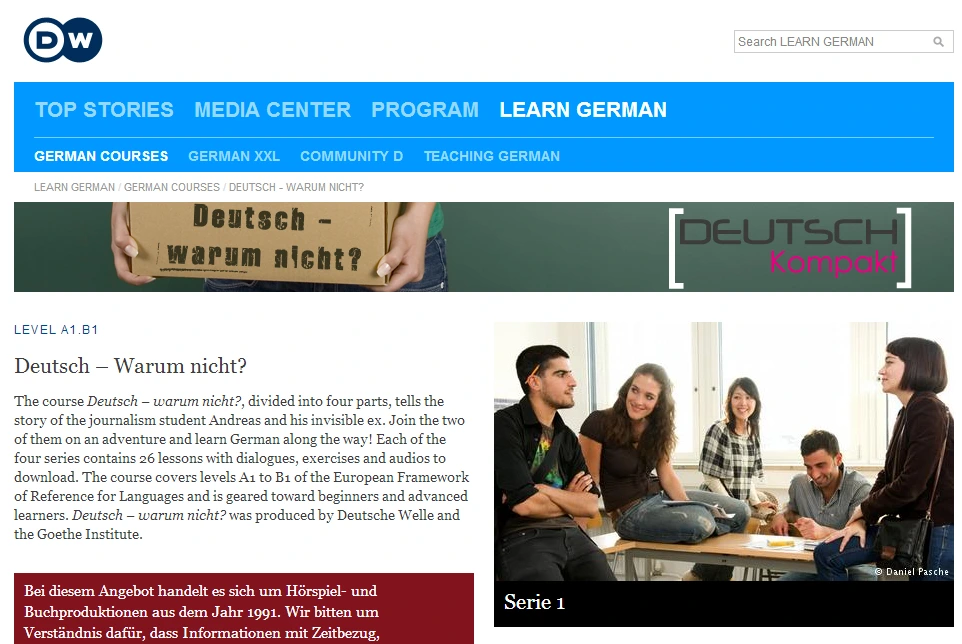The width and height of the screenshot is (962, 644).
Task: Click the Serie 1 caption
Action: point(534,603)
